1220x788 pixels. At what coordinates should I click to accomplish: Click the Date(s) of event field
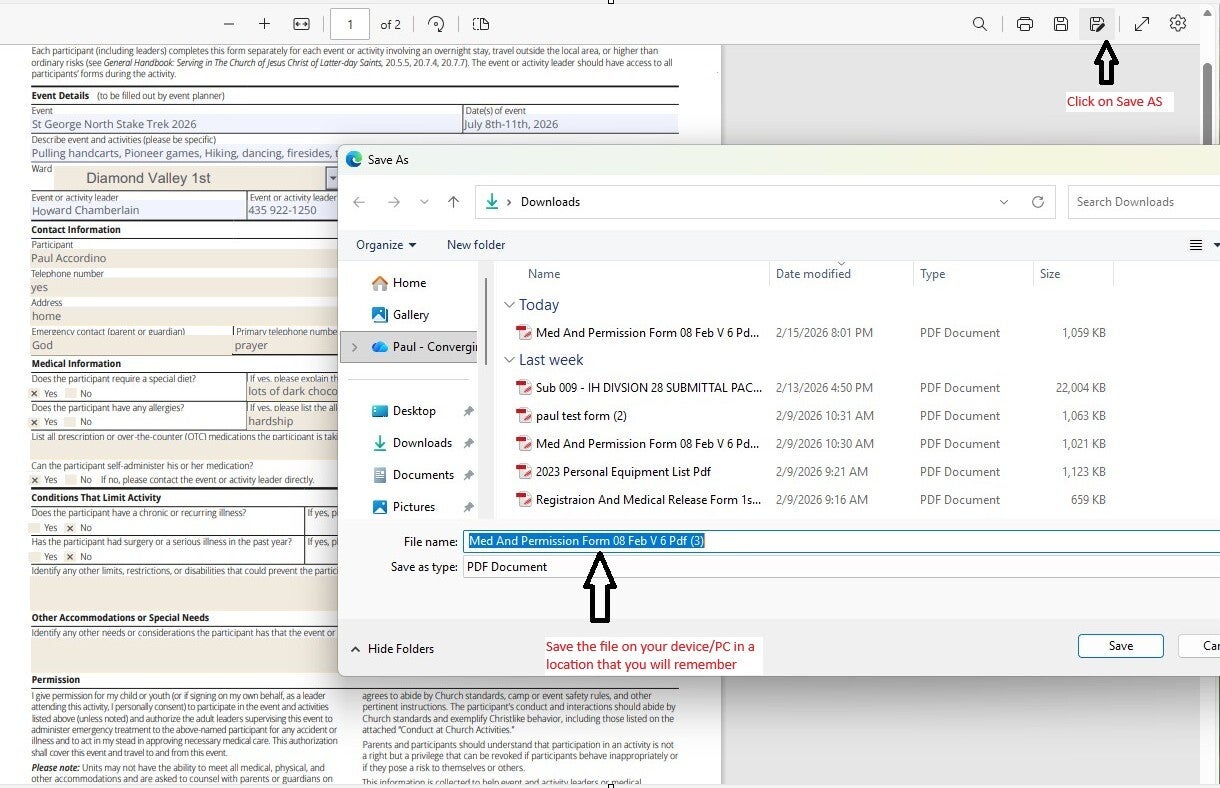pyautogui.click(x=570, y=125)
